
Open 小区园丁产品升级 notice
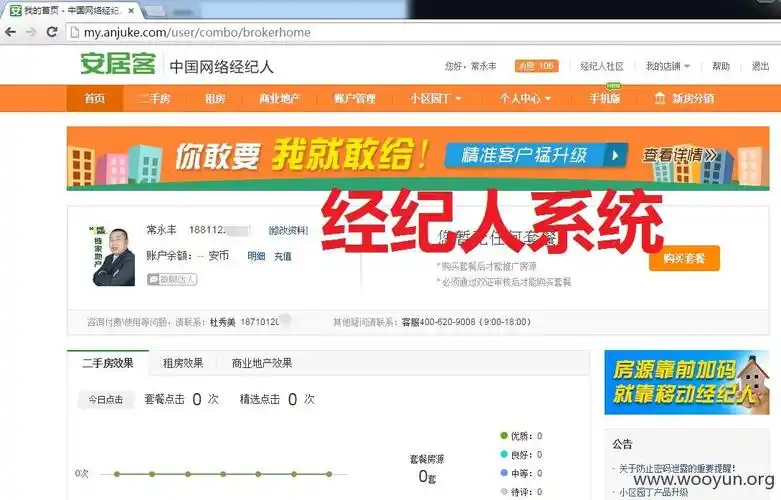point(653,492)
